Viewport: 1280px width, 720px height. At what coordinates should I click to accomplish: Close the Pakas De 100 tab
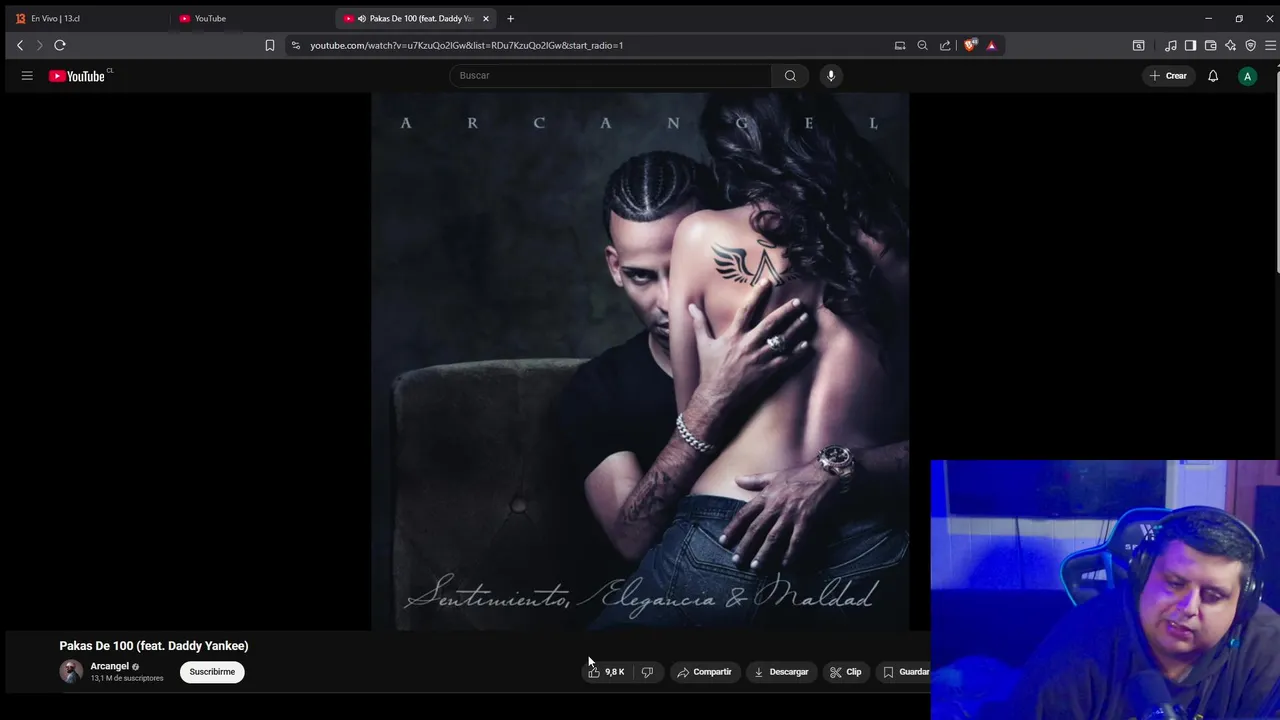[486, 18]
